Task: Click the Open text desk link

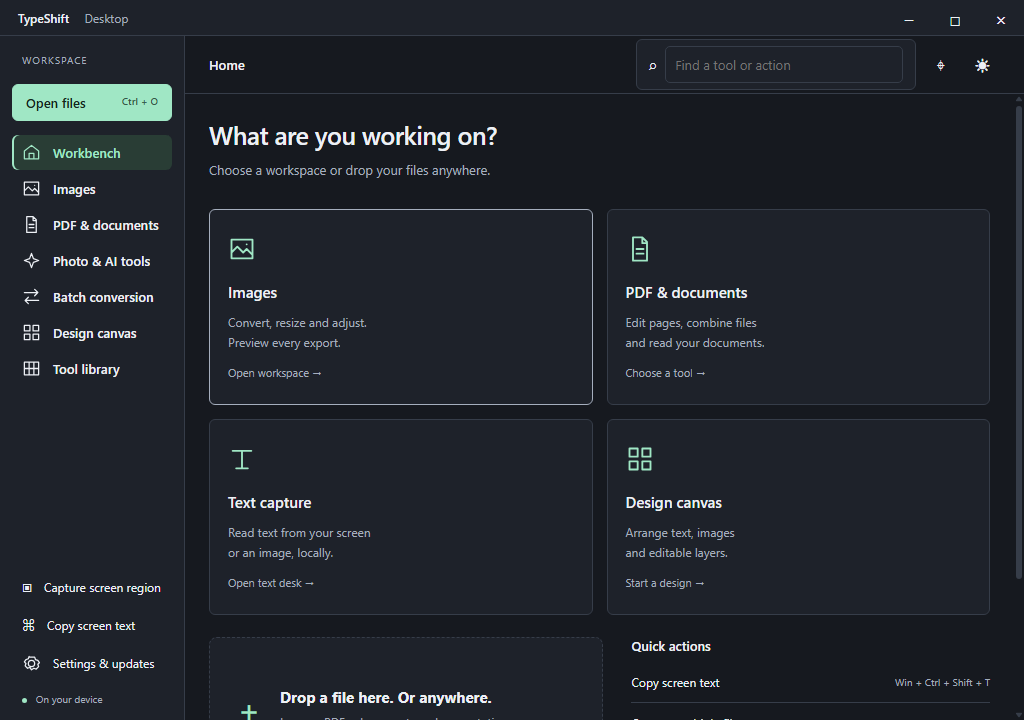Action: 270,583
